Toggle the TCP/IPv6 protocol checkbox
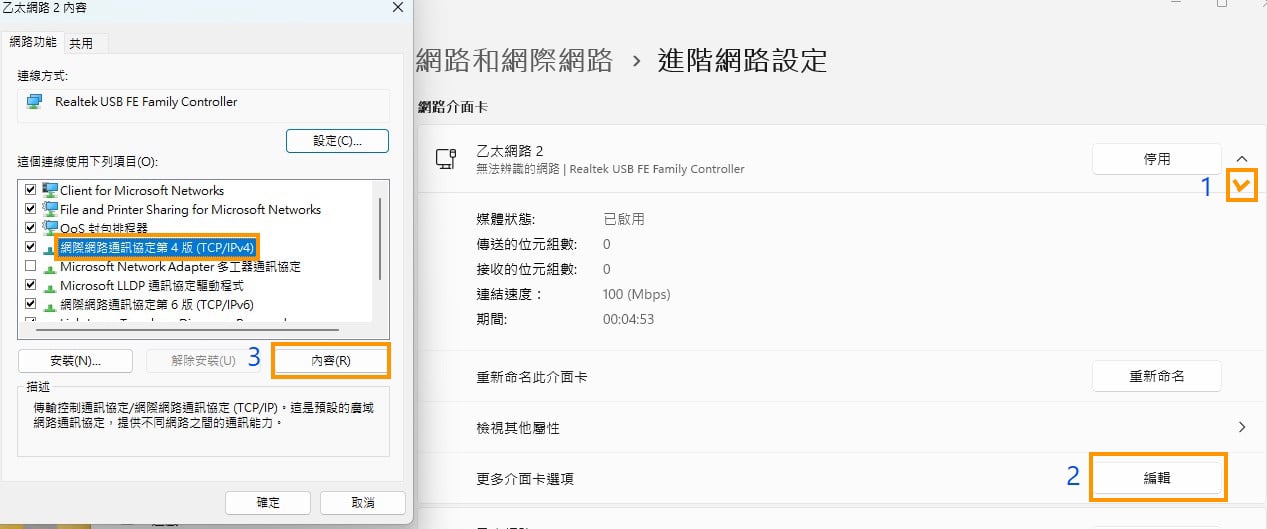Screen dimensions: 1267x529 coord(30,304)
